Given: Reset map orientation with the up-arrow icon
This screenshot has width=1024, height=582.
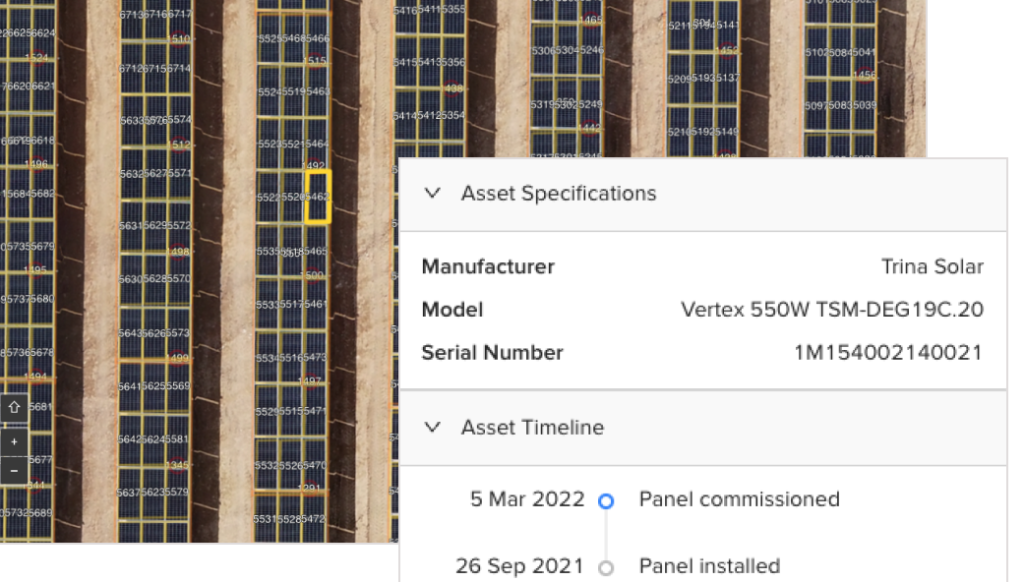Looking at the screenshot, I should click(14, 408).
